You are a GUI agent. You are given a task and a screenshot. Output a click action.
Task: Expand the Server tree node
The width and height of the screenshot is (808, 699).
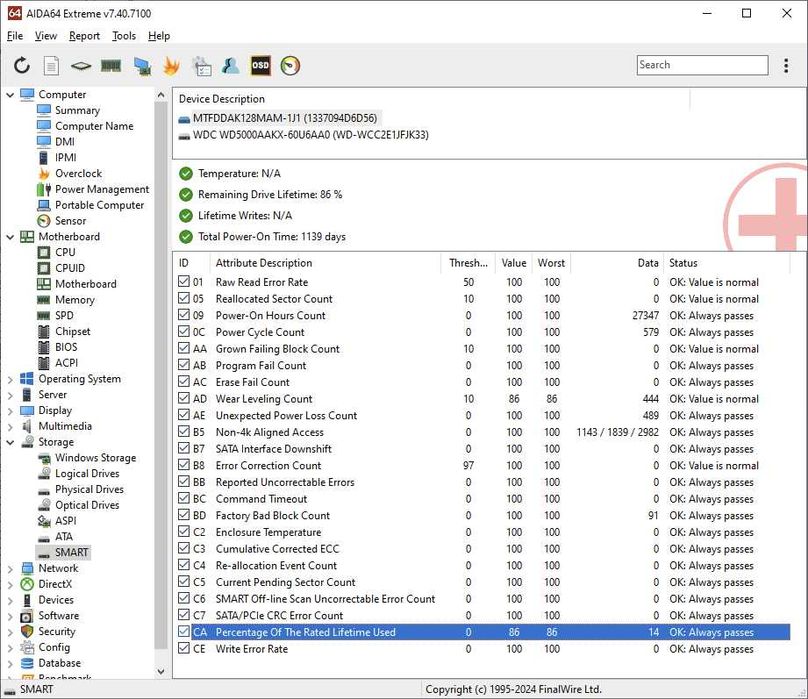(10, 395)
